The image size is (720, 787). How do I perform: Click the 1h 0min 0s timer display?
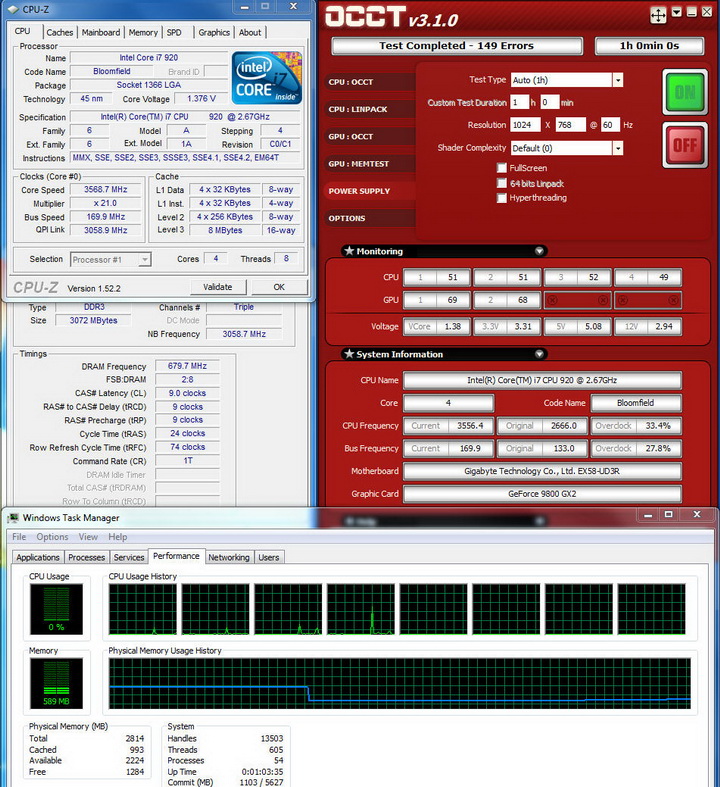[x=649, y=46]
